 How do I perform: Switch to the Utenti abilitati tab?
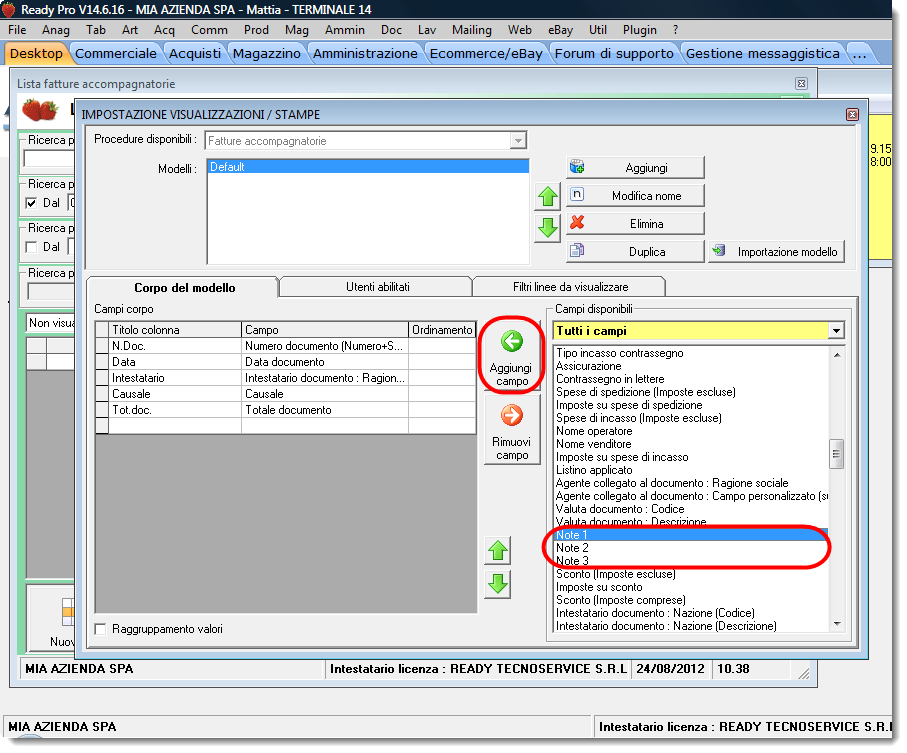377,287
